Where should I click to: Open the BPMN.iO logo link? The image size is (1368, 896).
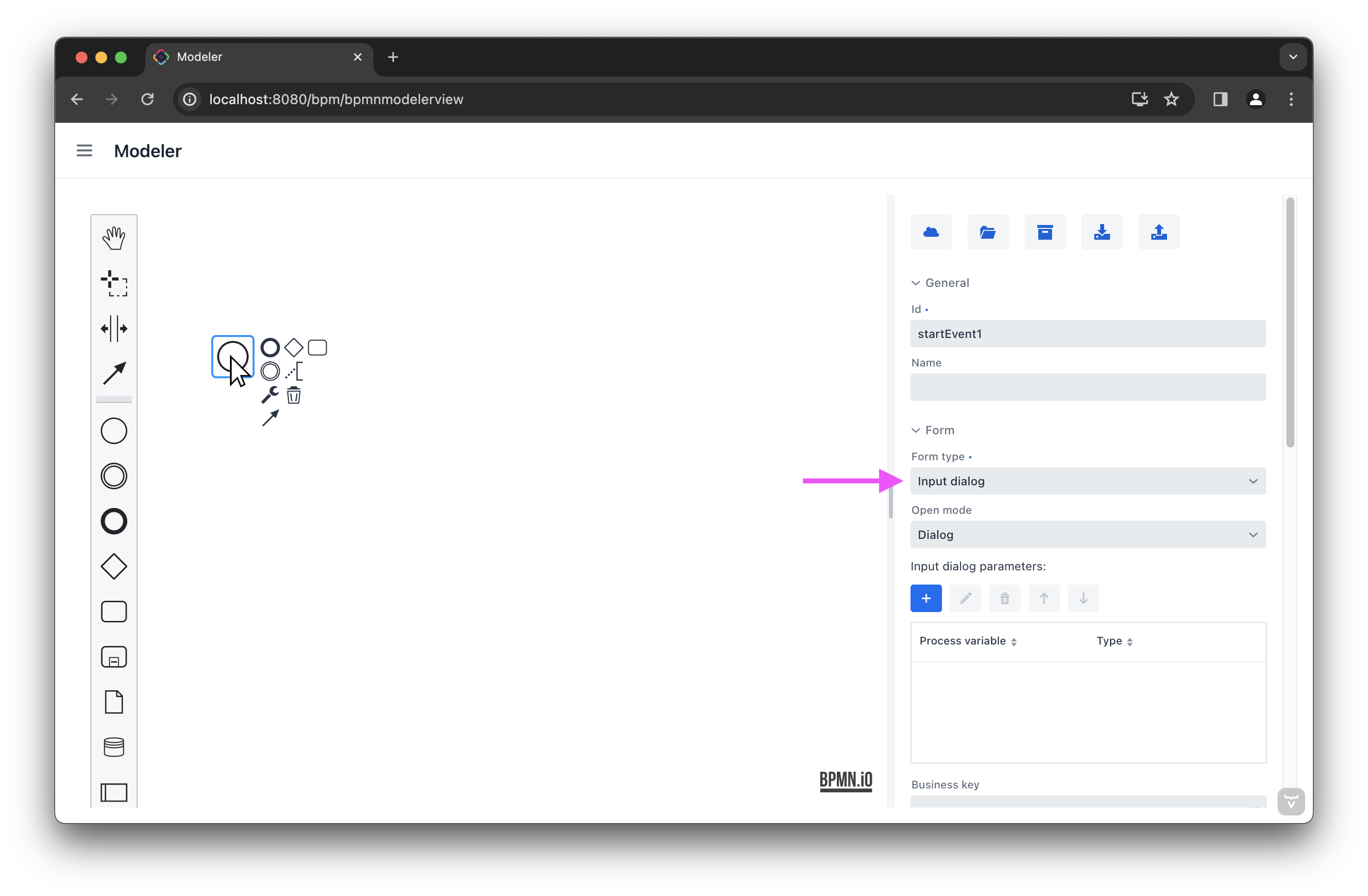point(846,781)
